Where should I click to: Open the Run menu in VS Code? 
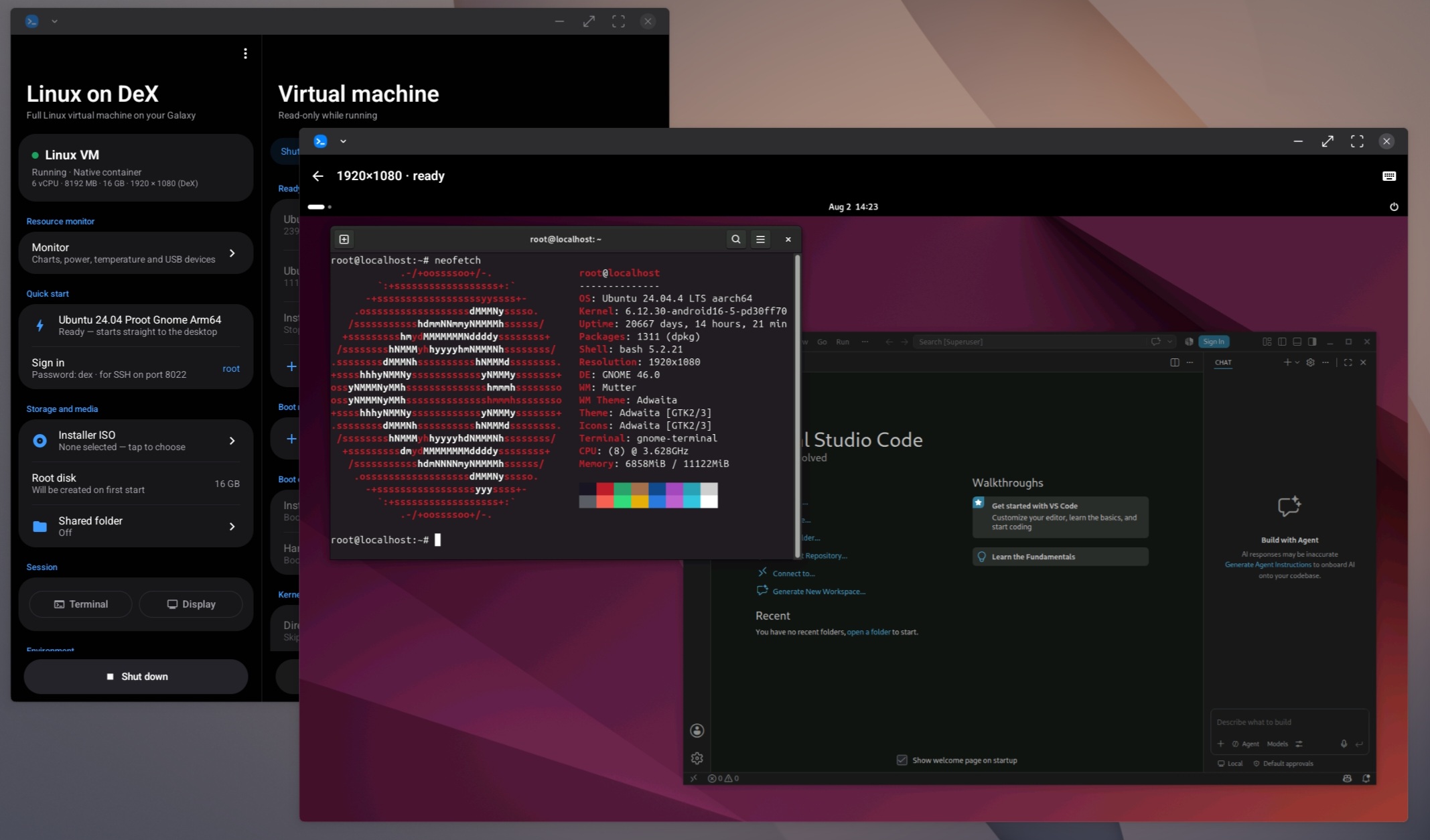[x=843, y=342]
